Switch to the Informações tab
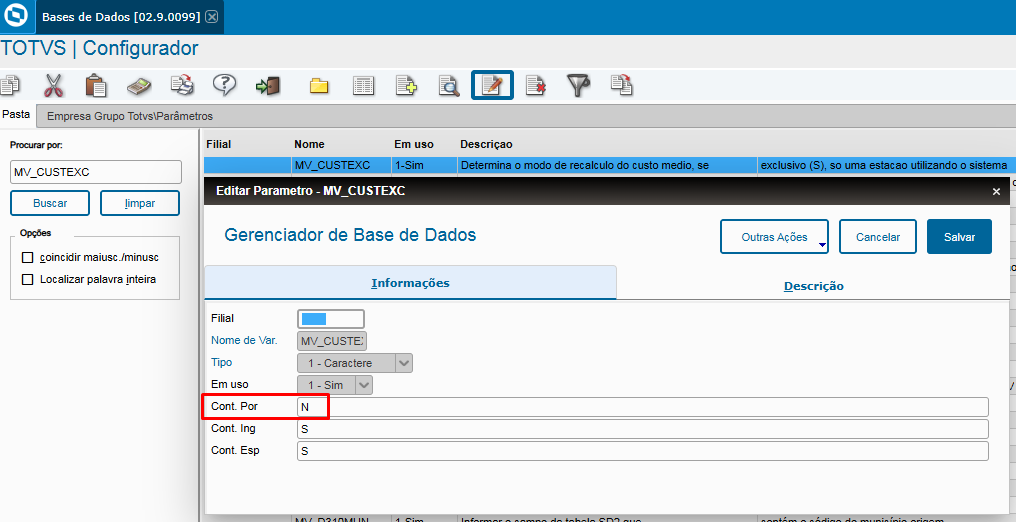This screenshot has width=1016, height=522. (410, 284)
